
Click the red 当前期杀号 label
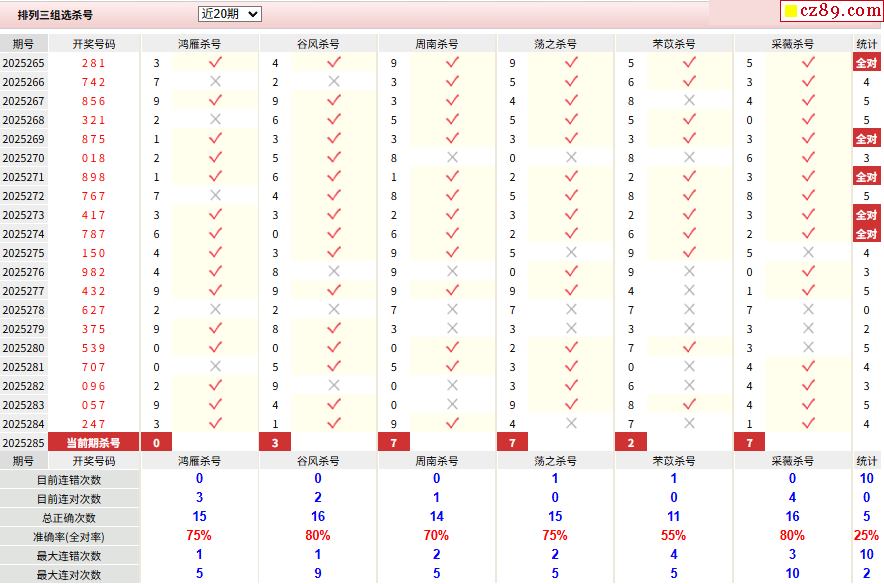click(x=94, y=442)
